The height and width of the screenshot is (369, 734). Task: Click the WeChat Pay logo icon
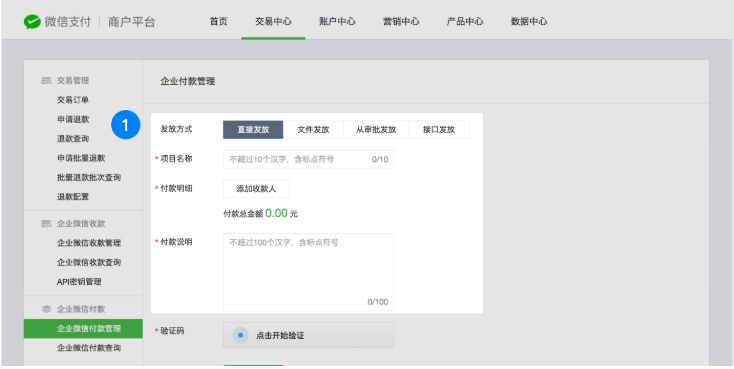32,22
